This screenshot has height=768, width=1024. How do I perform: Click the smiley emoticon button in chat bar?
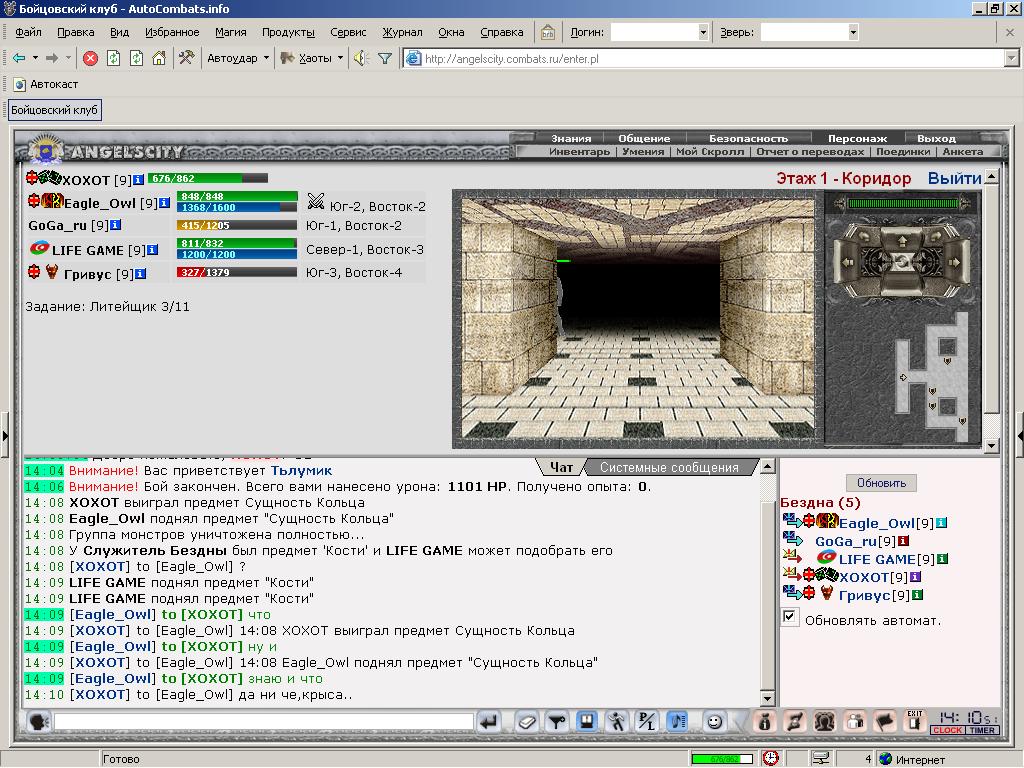pyautogui.click(x=714, y=722)
